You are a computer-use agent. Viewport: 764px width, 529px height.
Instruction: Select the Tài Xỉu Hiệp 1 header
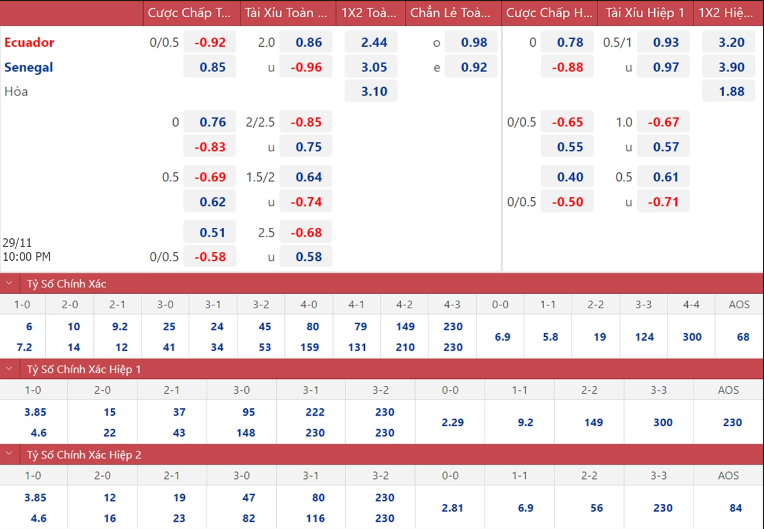[x=645, y=13]
